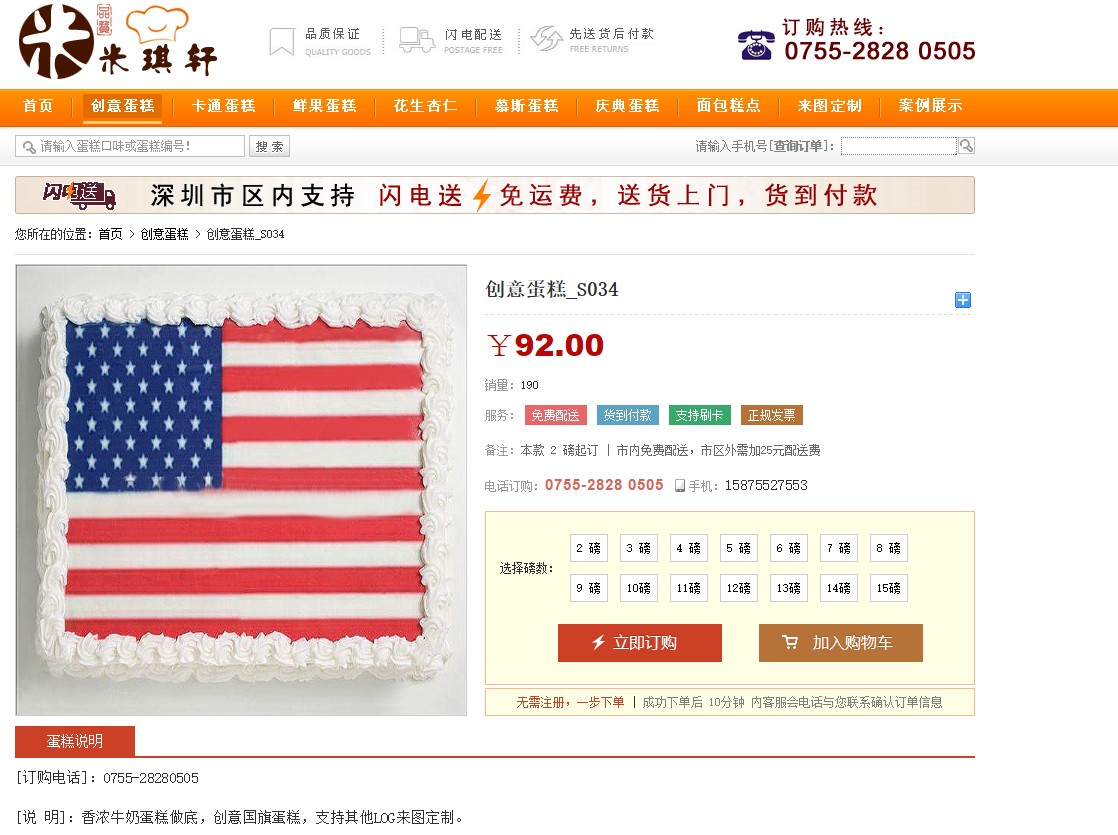Open the 卡通蛋糕 menu item
Viewport: 1118px width, 835px height.
[223, 106]
